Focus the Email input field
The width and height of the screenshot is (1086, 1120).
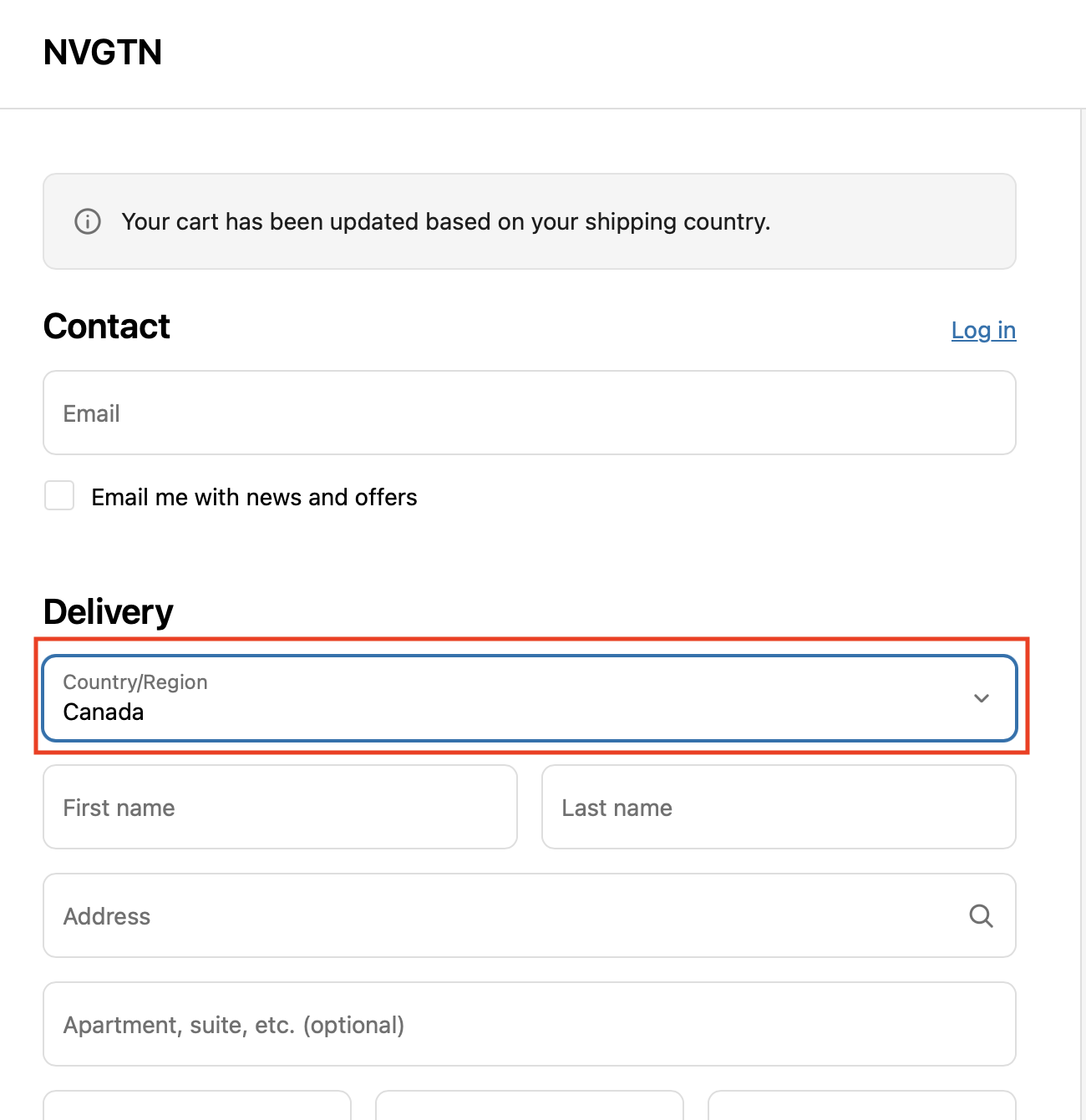point(530,413)
